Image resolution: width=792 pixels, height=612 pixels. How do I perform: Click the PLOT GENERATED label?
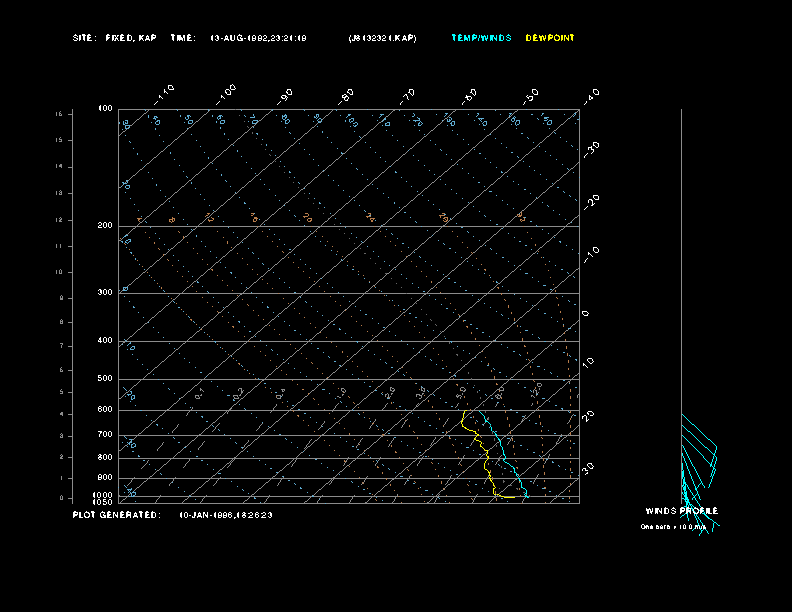click(115, 515)
